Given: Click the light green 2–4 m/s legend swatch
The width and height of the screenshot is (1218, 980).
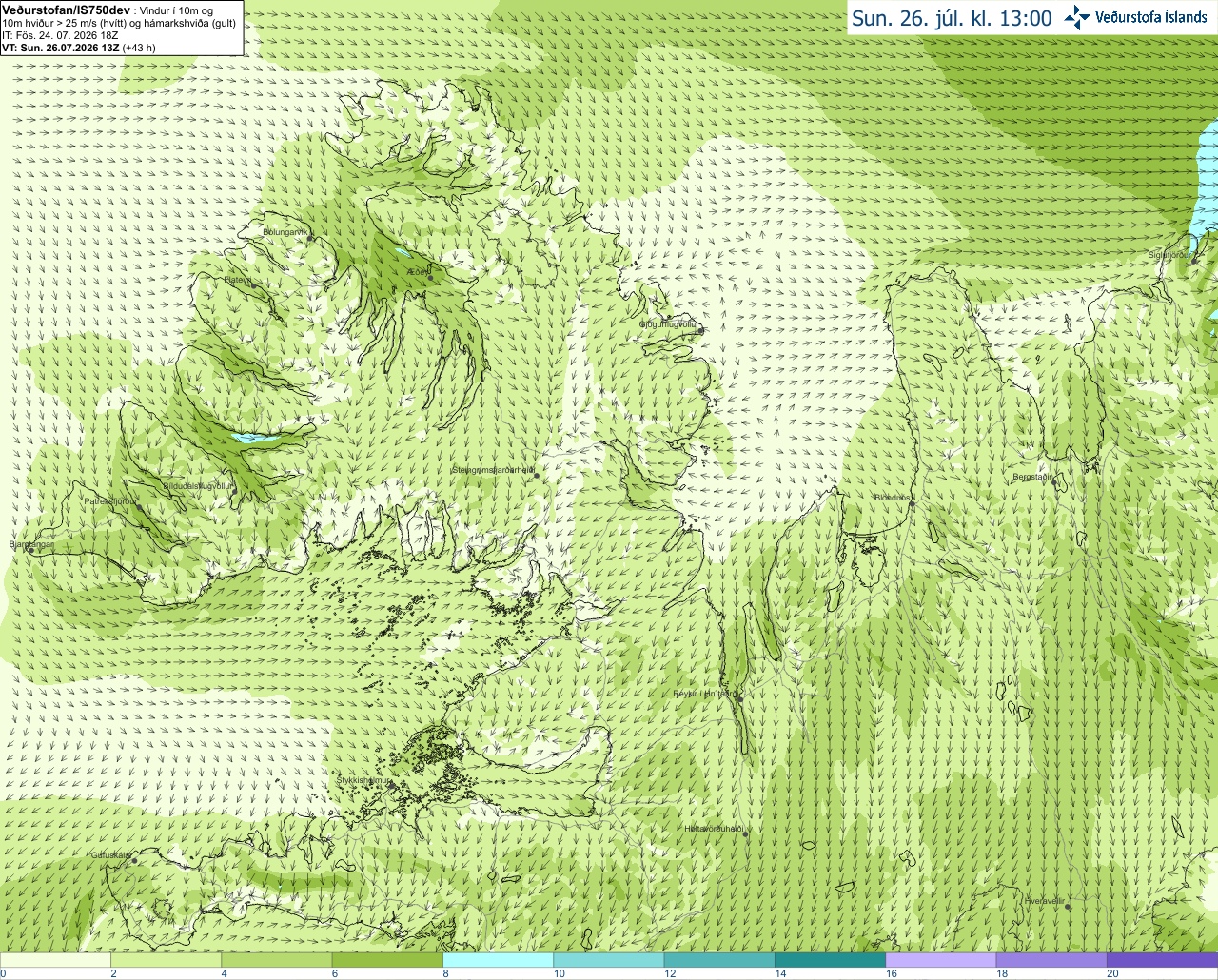Looking at the screenshot, I should click(167, 960).
